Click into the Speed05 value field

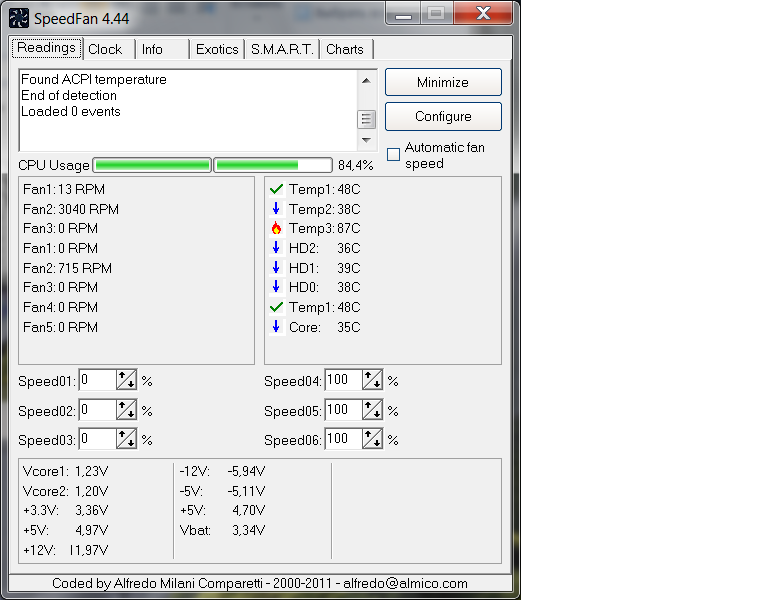[343, 410]
